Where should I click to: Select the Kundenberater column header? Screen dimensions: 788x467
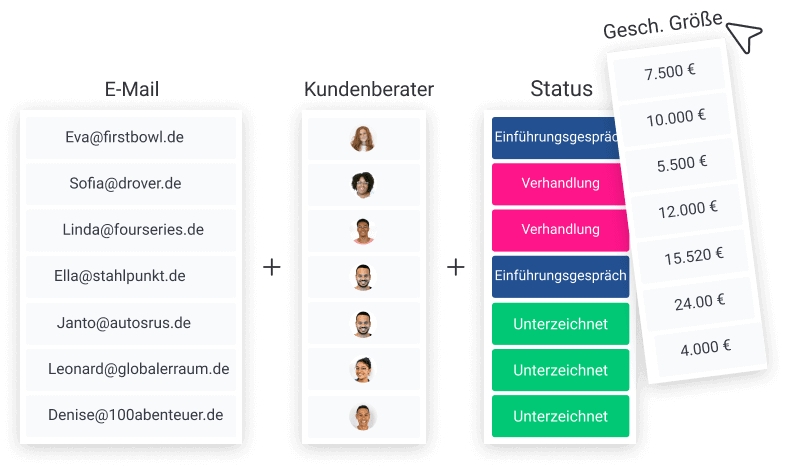pos(368,90)
